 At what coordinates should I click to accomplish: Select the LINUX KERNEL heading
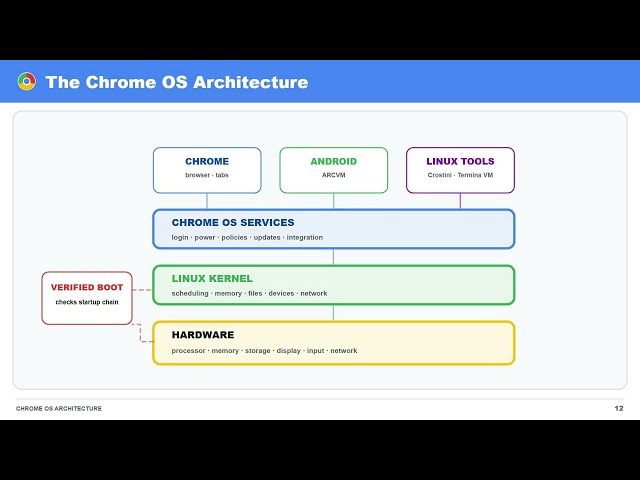(212, 278)
